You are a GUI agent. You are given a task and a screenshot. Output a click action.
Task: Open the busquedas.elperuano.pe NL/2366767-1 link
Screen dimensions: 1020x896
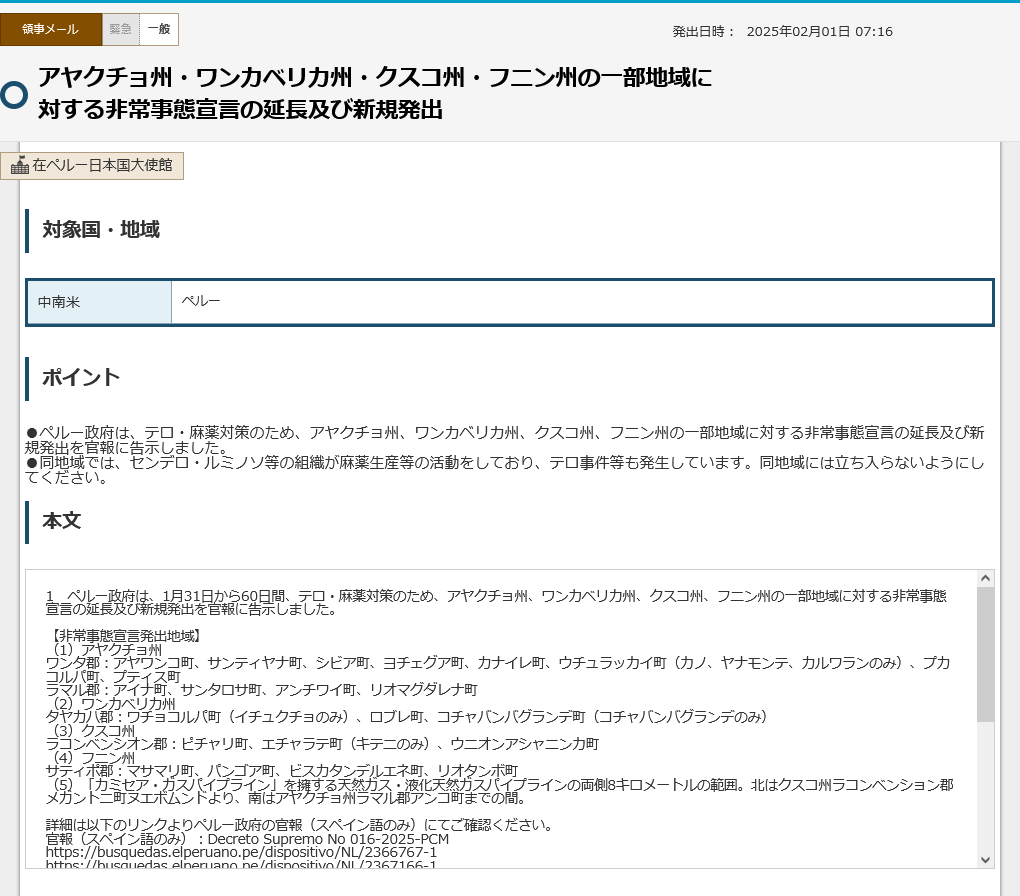pyautogui.click(x=241, y=852)
